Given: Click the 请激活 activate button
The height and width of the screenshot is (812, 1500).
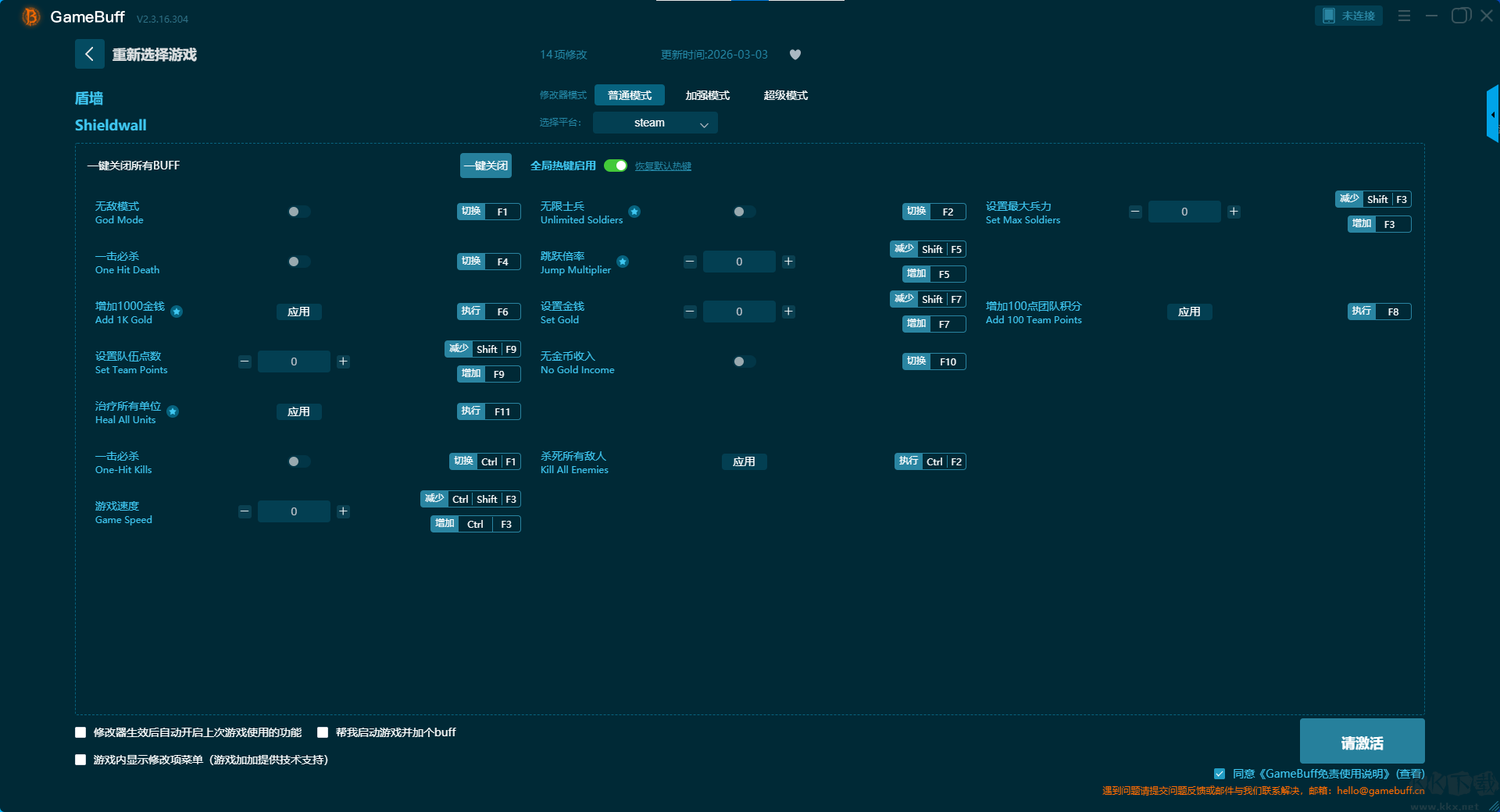Looking at the screenshot, I should click(1361, 742).
